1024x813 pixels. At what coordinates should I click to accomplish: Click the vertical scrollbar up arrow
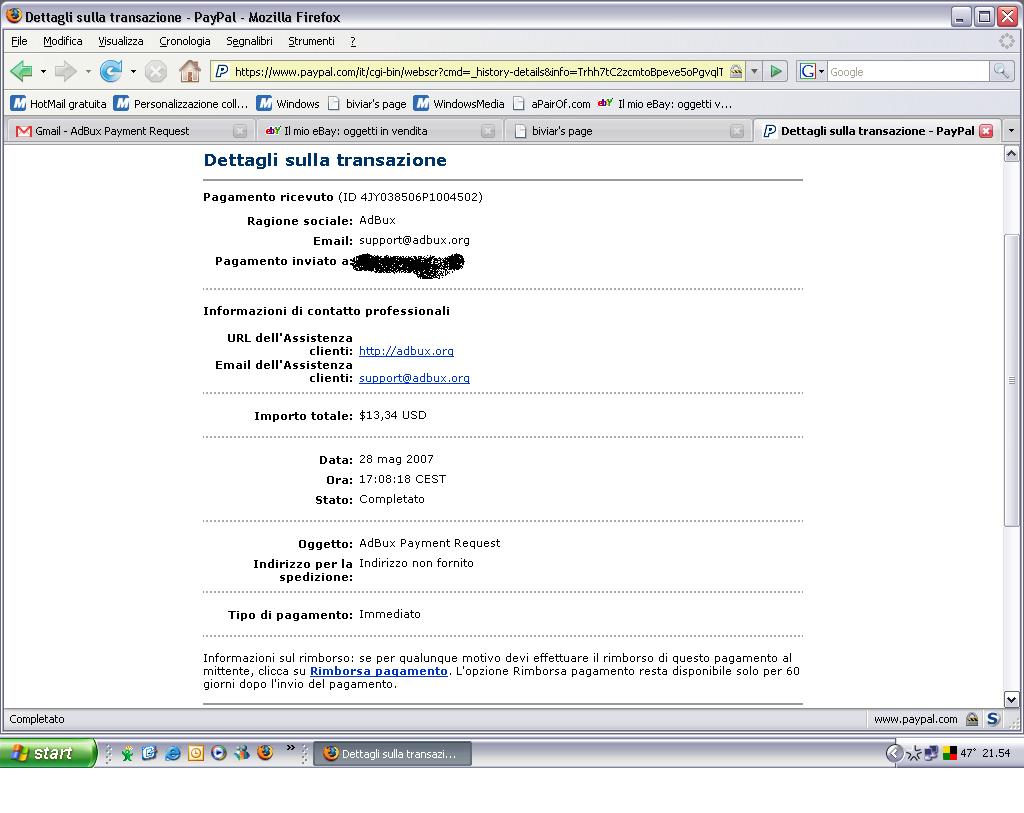click(x=1011, y=154)
